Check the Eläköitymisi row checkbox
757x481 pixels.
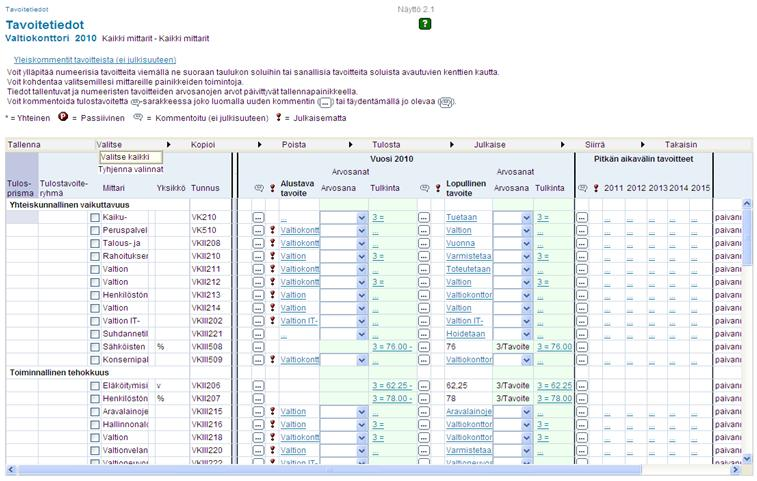pos(95,386)
